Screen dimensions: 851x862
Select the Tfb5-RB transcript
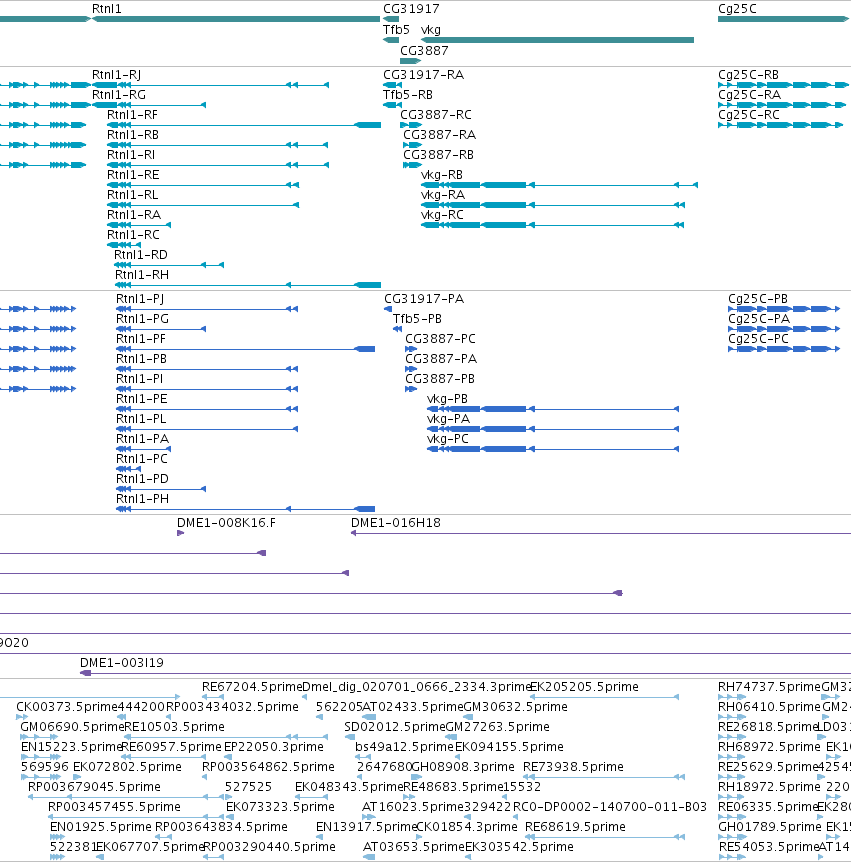pos(408,95)
